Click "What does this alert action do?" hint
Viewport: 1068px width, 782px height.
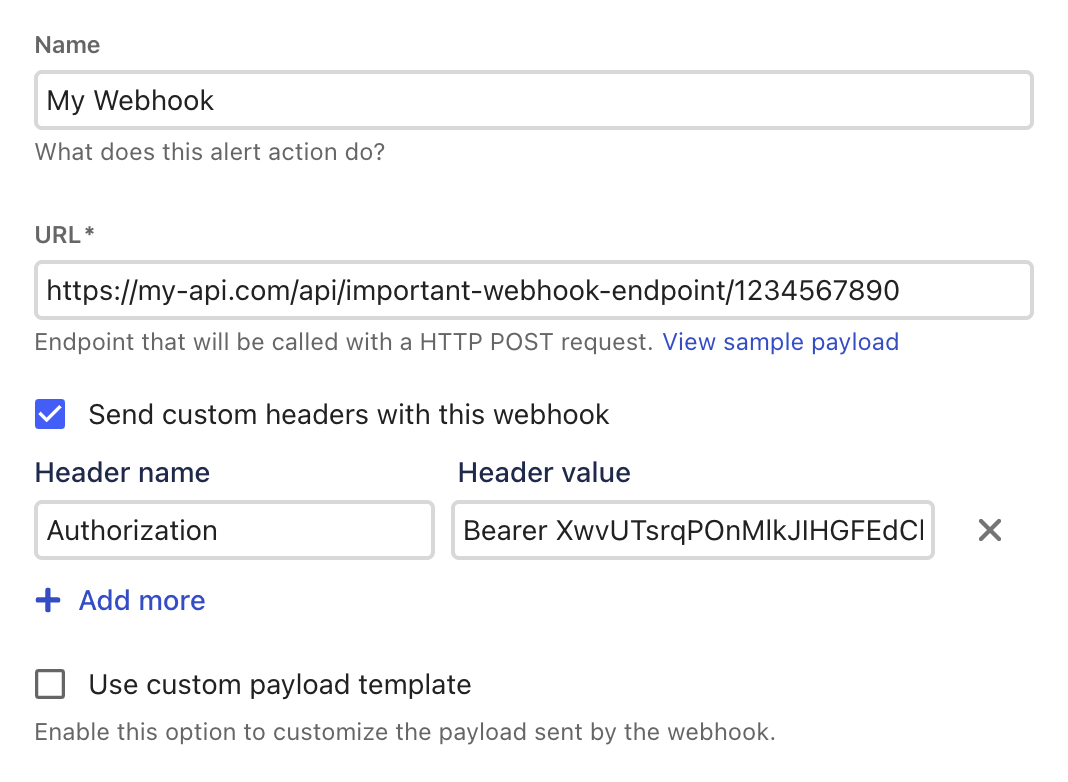coord(210,153)
